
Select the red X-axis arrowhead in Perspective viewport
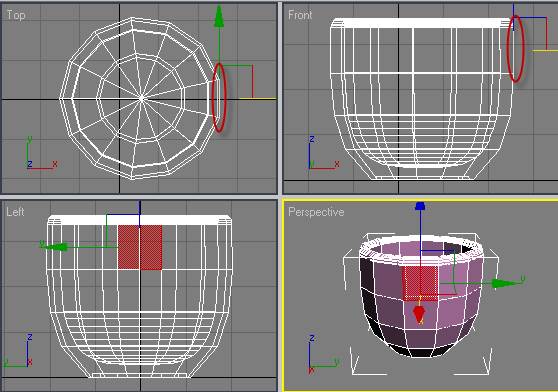[419, 314]
